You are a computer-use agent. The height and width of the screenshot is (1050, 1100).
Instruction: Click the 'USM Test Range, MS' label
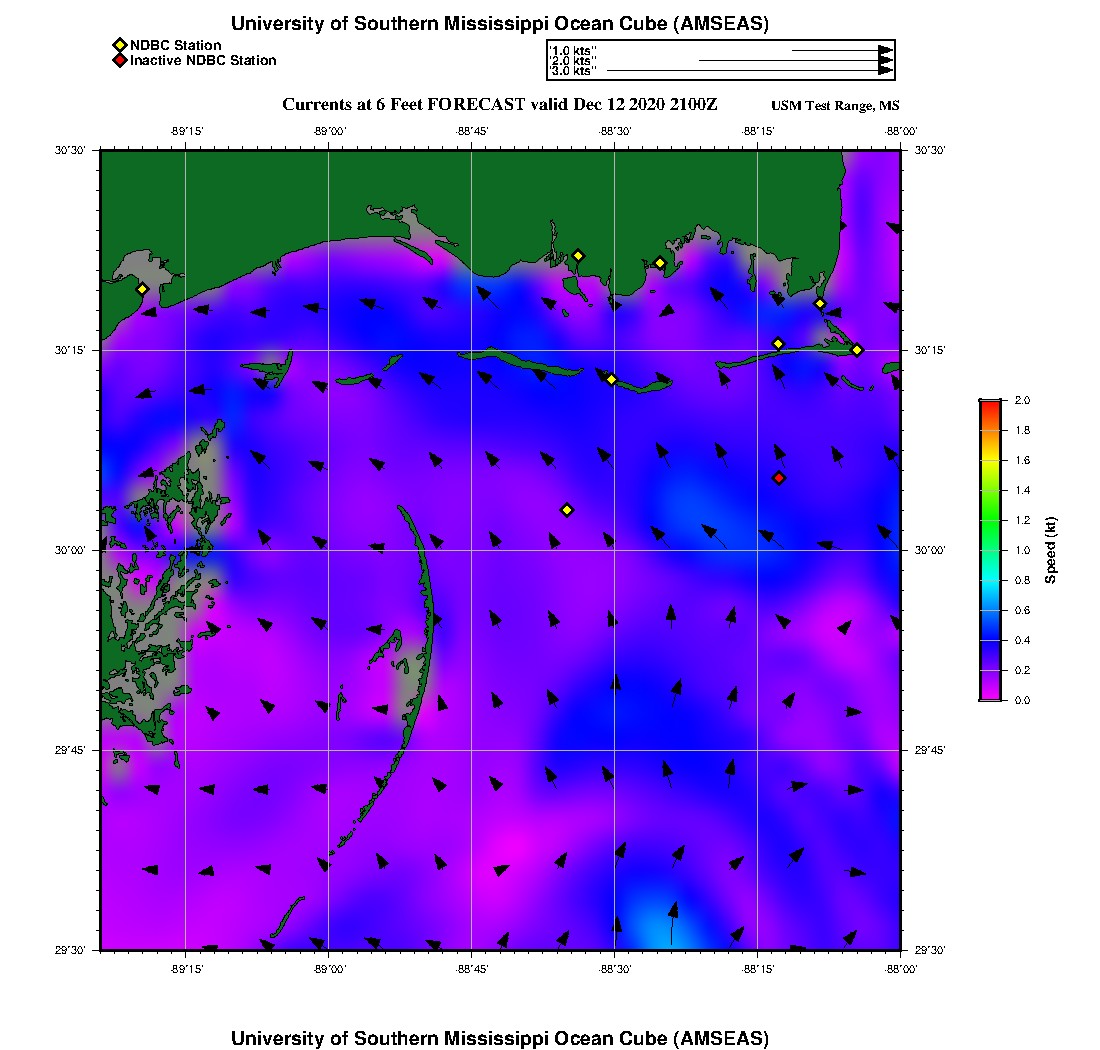pos(835,106)
